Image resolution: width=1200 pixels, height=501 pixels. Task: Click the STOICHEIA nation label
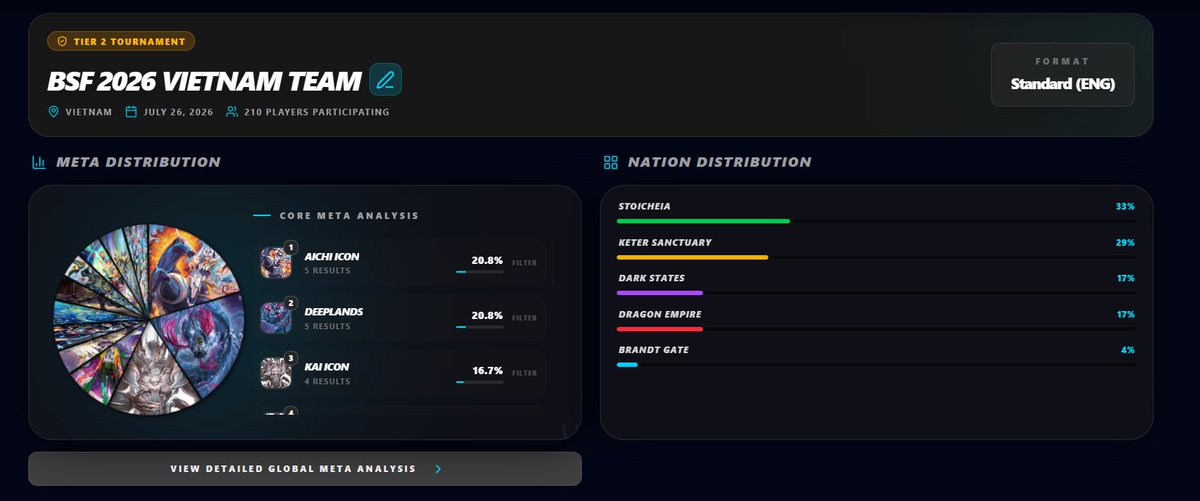644,206
